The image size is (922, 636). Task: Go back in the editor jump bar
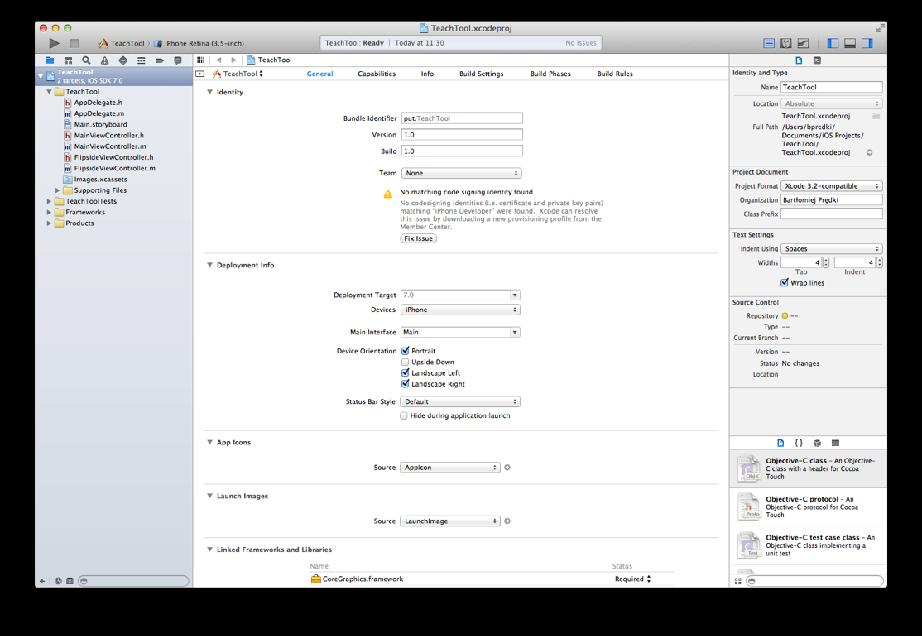(219, 60)
